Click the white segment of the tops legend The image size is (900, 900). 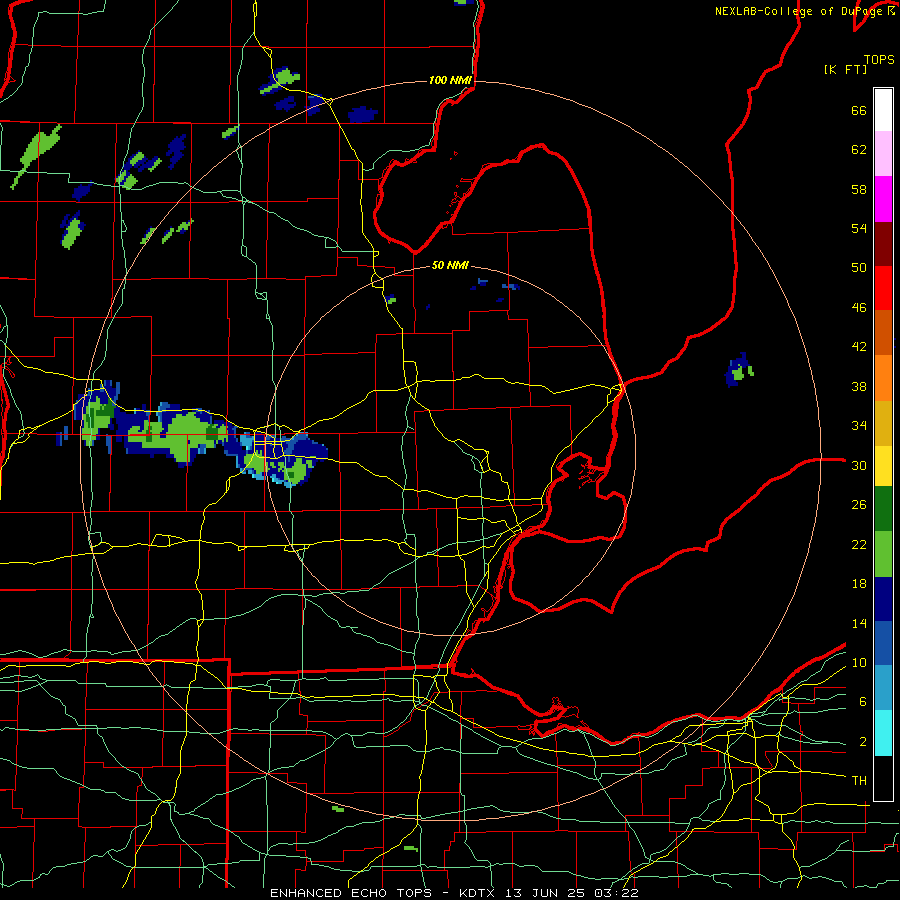[883, 110]
